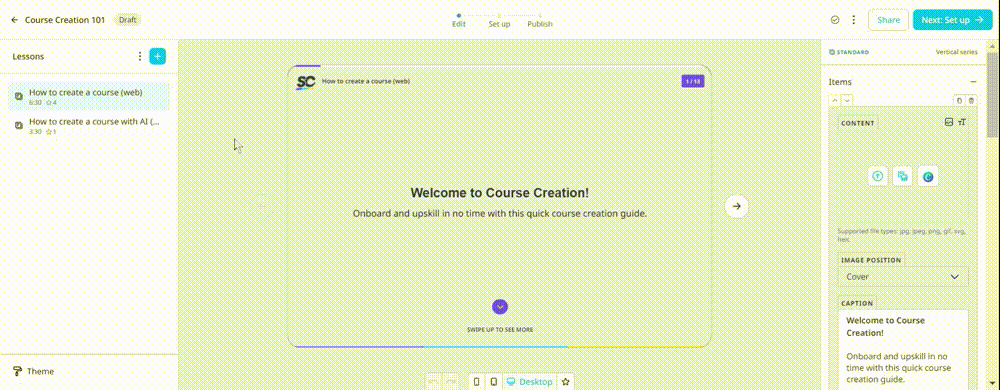Choose image content type icon

click(x=949, y=122)
